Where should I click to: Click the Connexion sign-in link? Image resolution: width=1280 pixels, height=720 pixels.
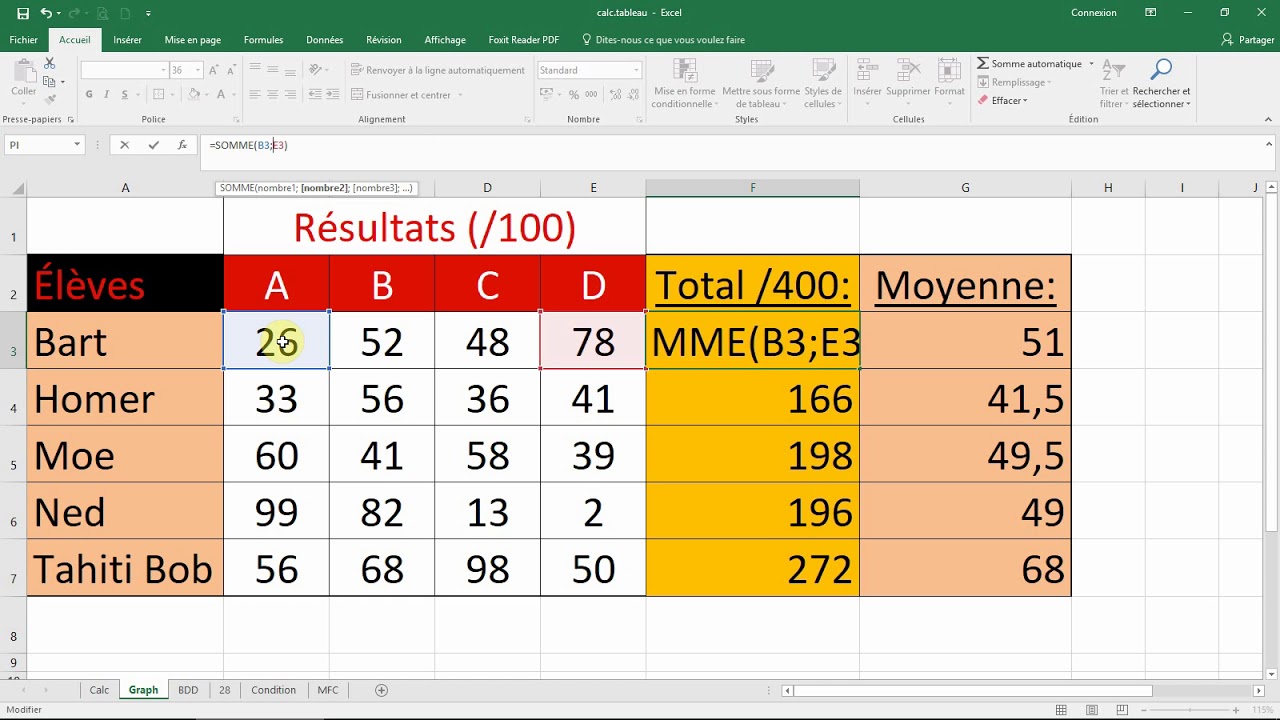tap(1093, 13)
